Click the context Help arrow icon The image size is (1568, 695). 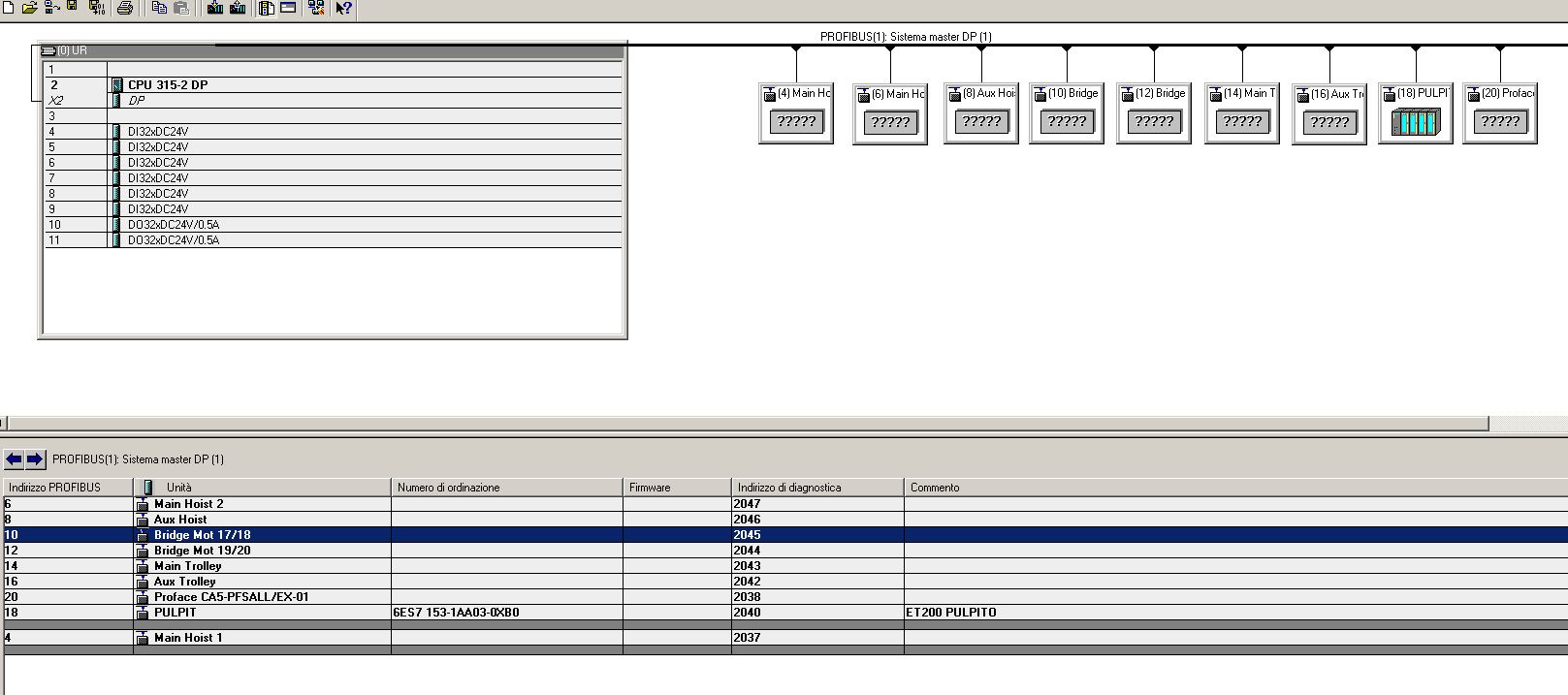(x=343, y=8)
